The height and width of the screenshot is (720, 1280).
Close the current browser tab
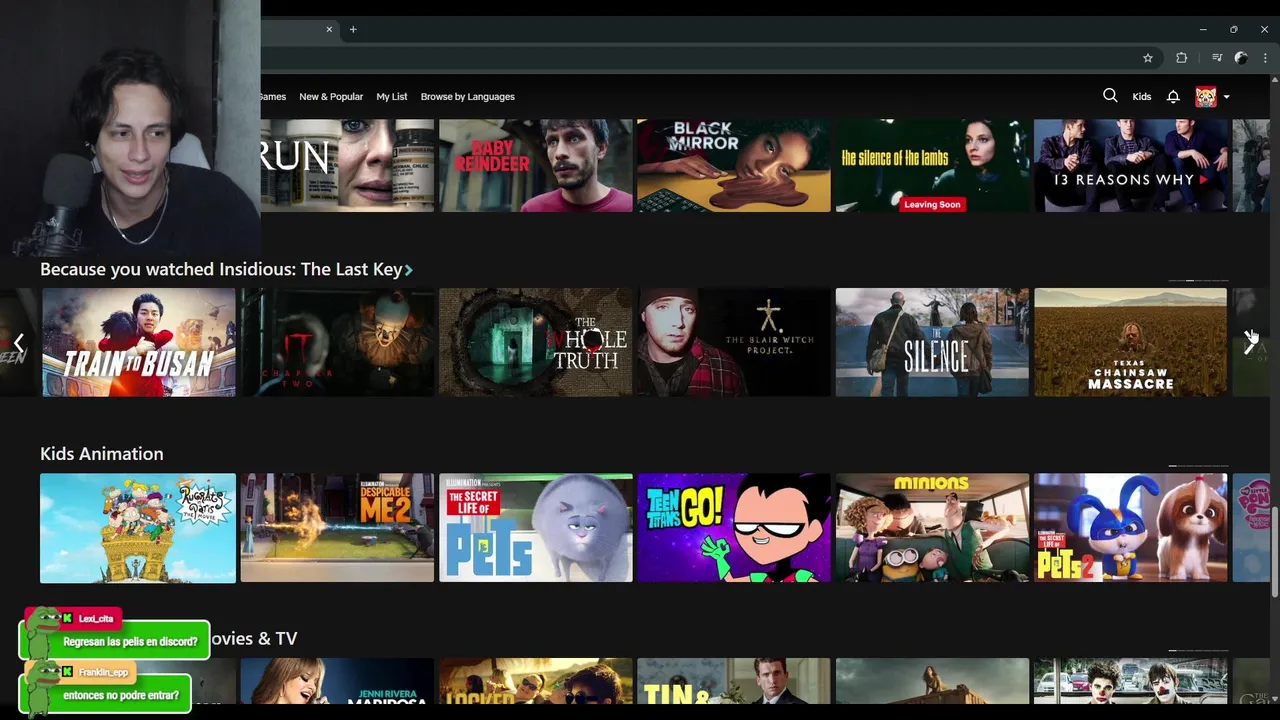[x=329, y=29]
